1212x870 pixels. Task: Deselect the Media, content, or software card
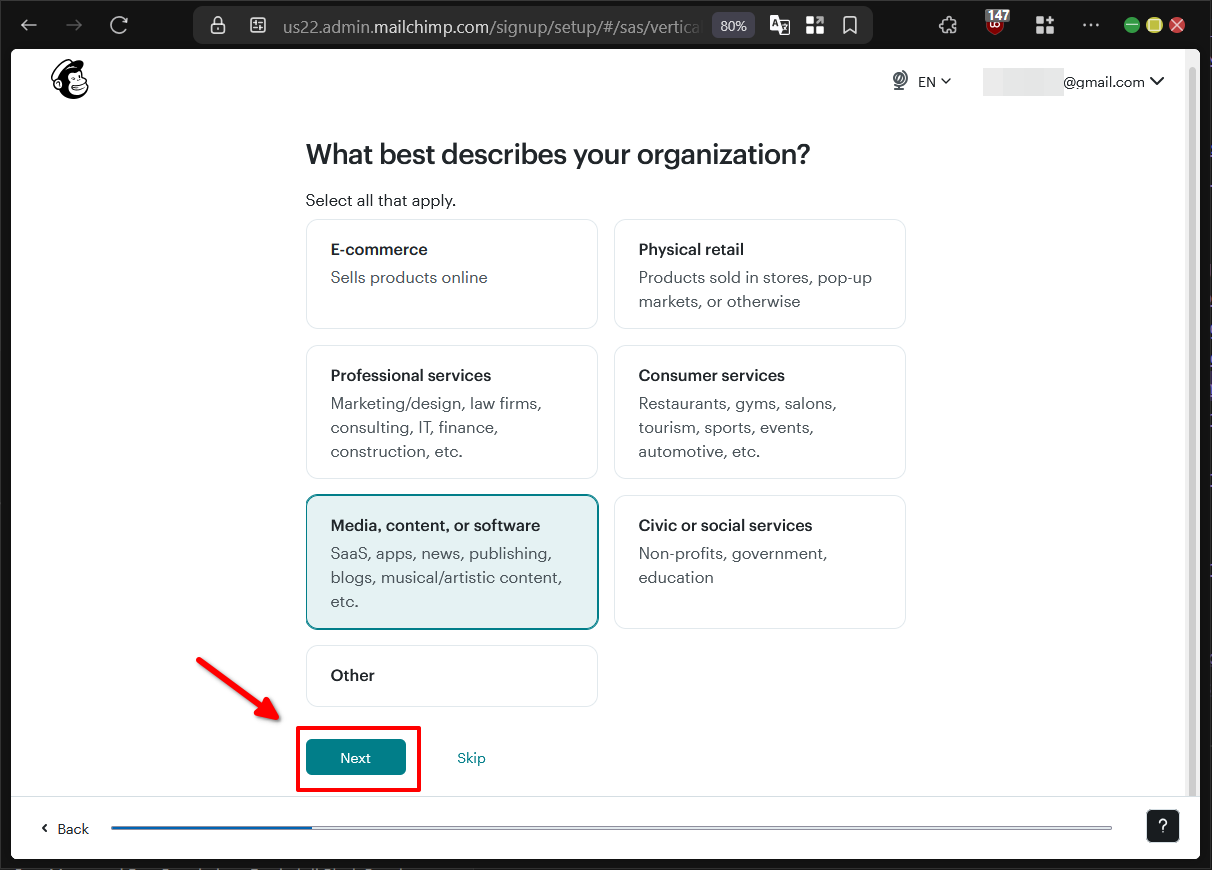pyautogui.click(x=451, y=561)
